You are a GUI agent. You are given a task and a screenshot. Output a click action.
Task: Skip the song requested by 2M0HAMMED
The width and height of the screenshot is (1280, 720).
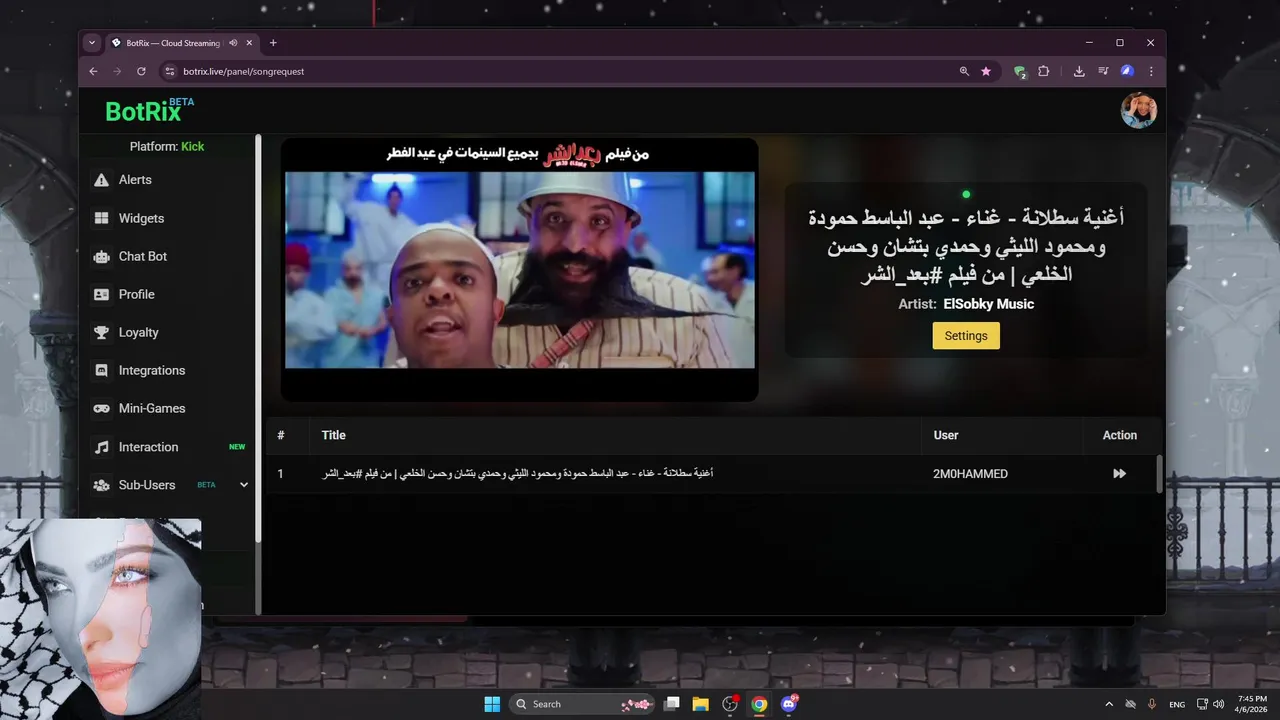click(x=1119, y=474)
